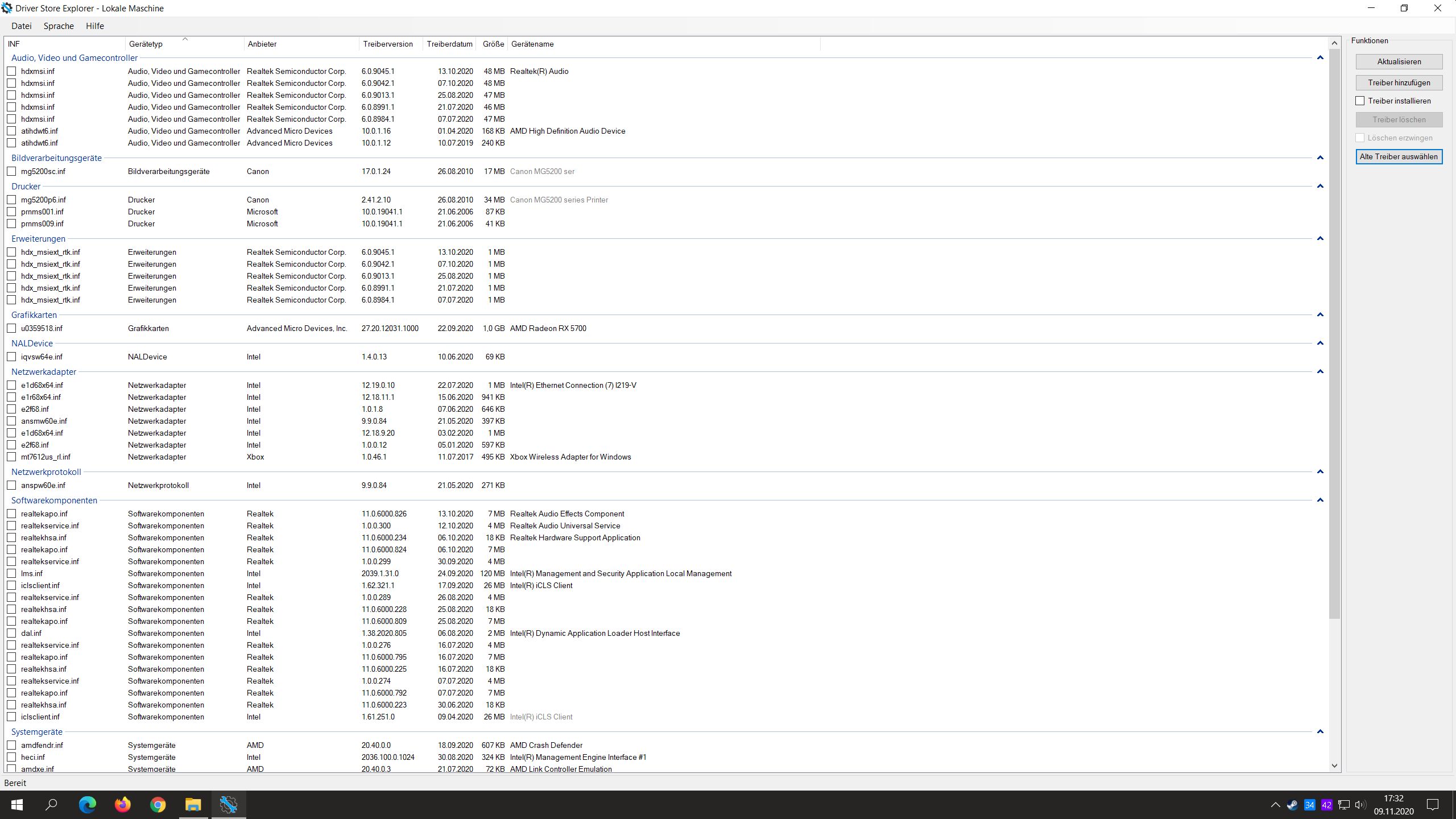This screenshot has height=819, width=1456.
Task: Click the Driver Store Explorer taskbar icon
Action: point(229,805)
